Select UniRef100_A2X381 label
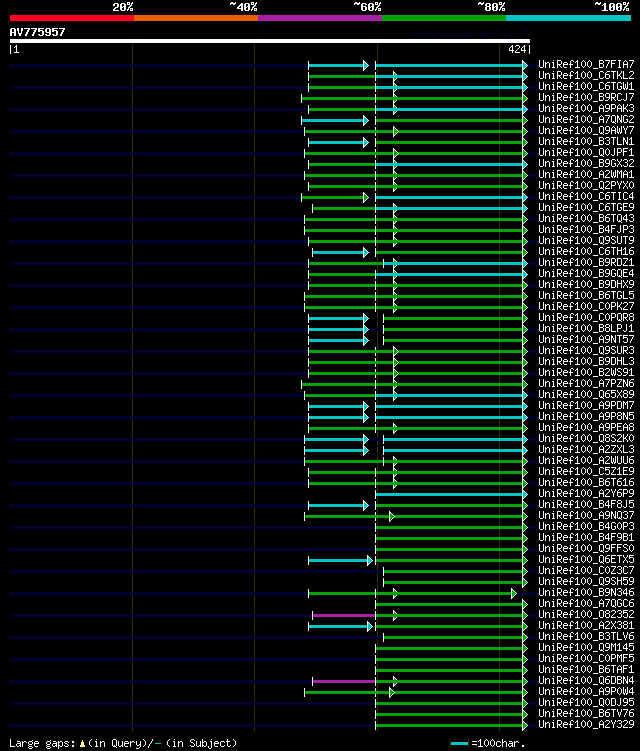 tap(586, 626)
